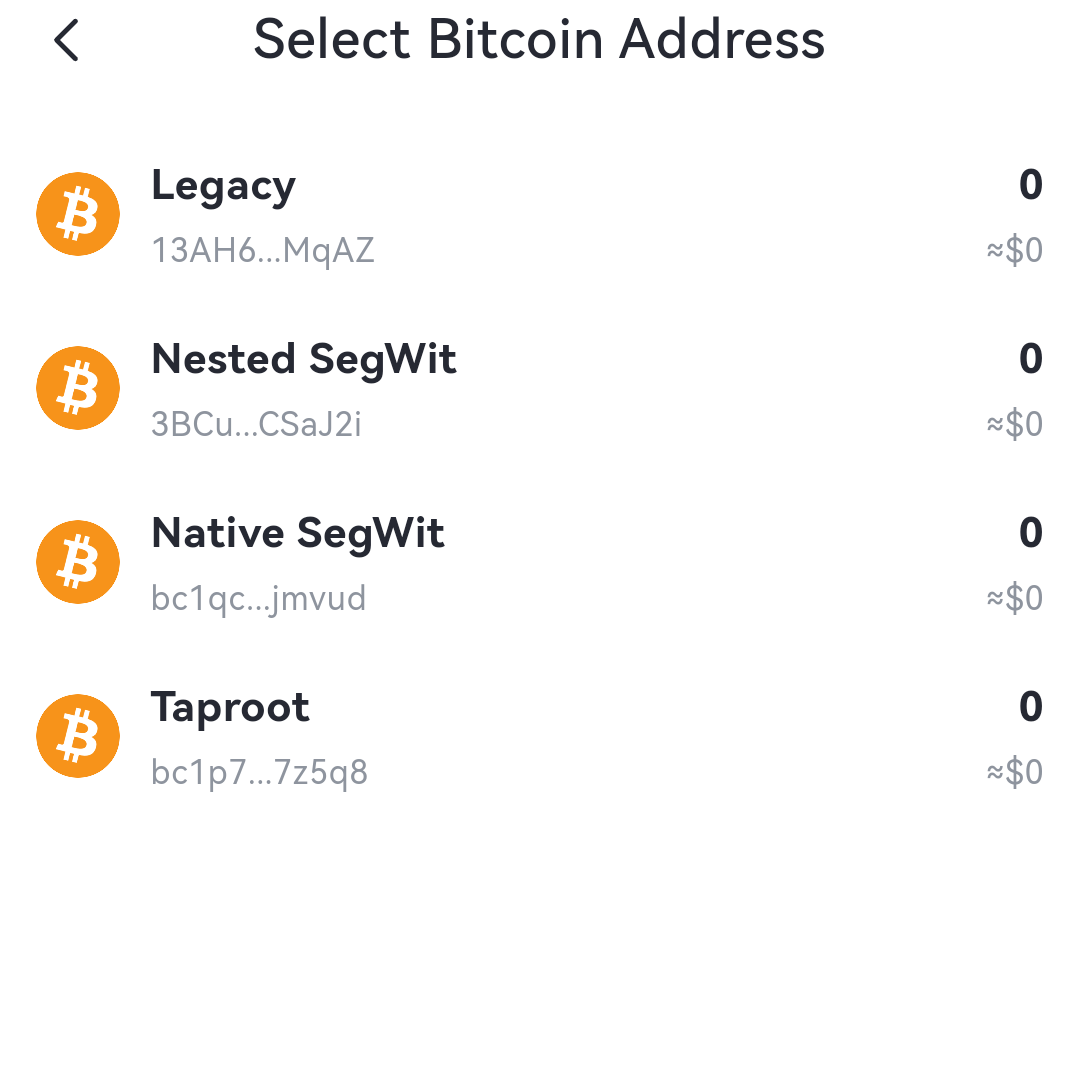This screenshot has width=1080, height=1069.
Task: Tap the address bc1p7...7z5q8
Action: [x=259, y=772]
